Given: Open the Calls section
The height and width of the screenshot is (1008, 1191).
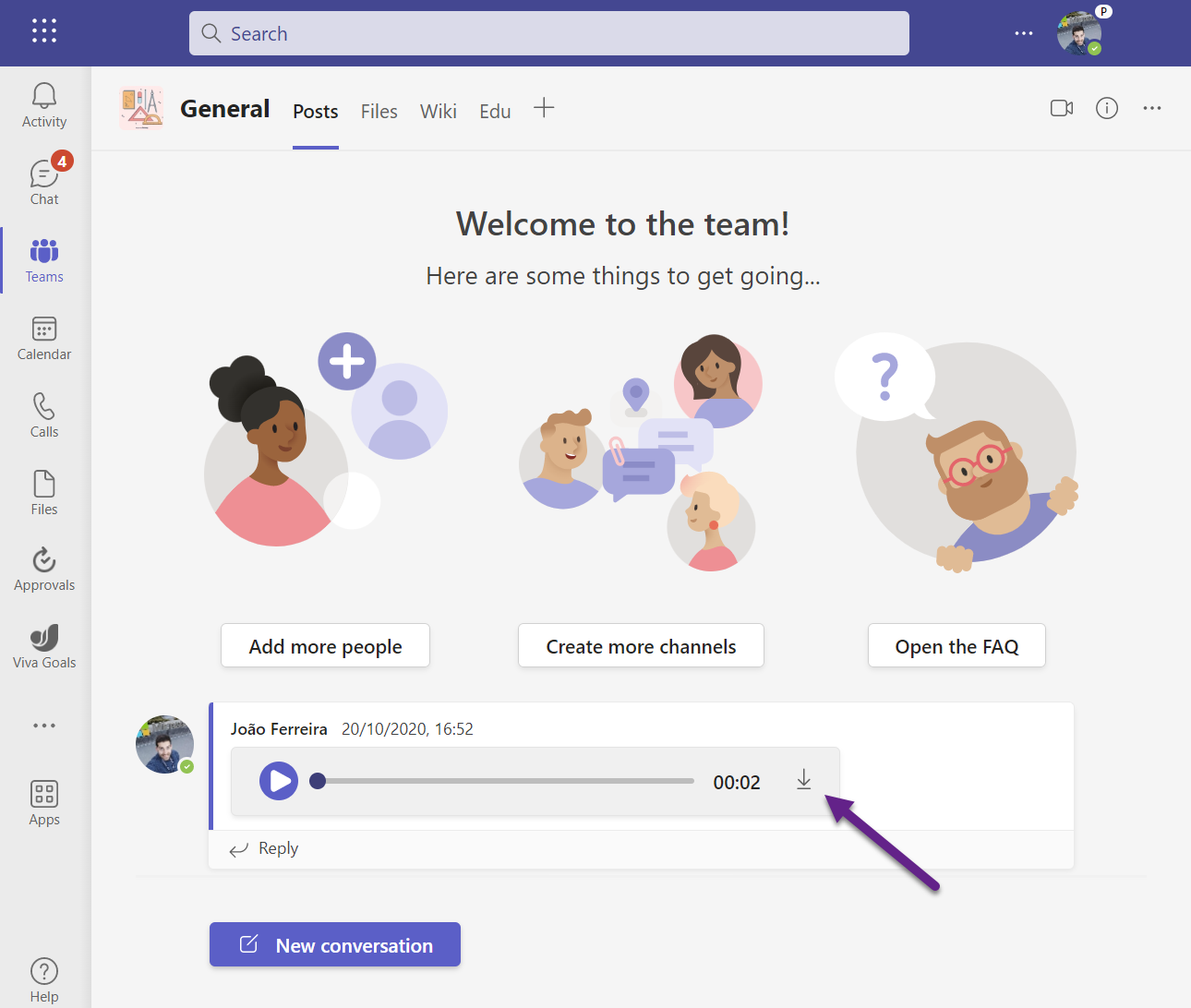Looking at the screenshot, I should click(x=44, y=415).
